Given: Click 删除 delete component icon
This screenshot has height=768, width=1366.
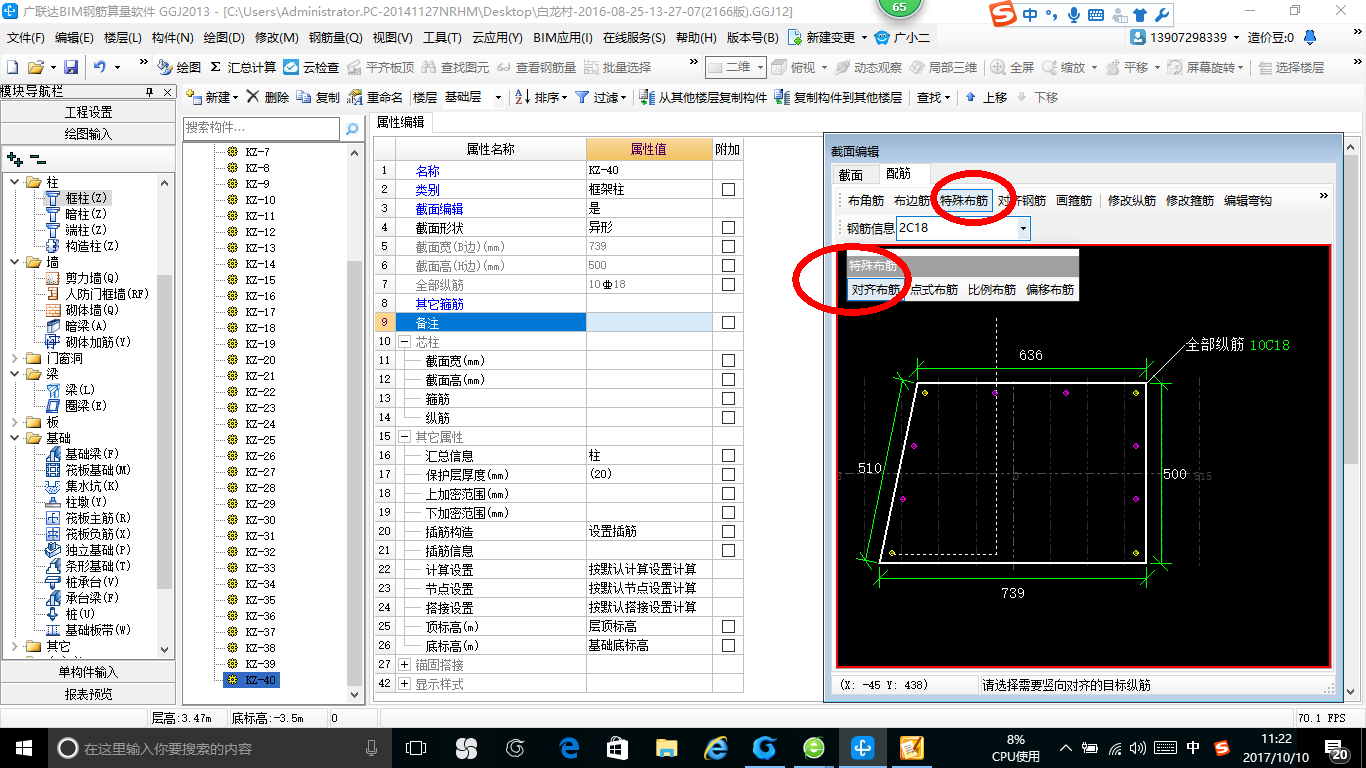Looking at the screenshot, I should (268, 97).
